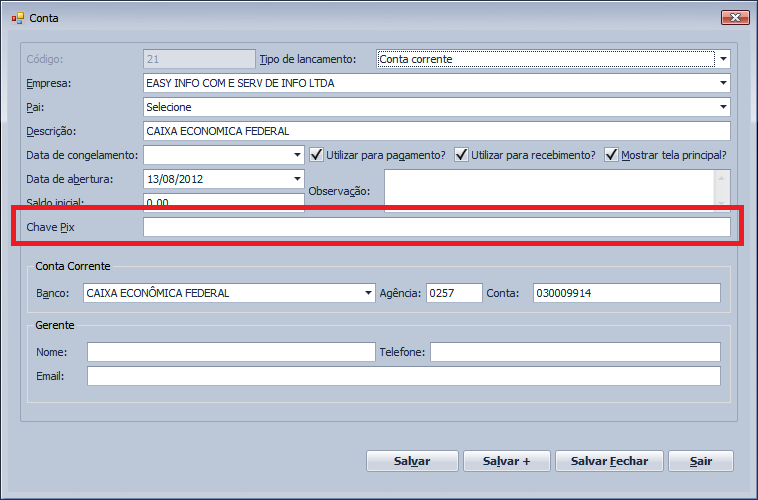
Task: Close the Conta window
Action: [x=735, y=17]
